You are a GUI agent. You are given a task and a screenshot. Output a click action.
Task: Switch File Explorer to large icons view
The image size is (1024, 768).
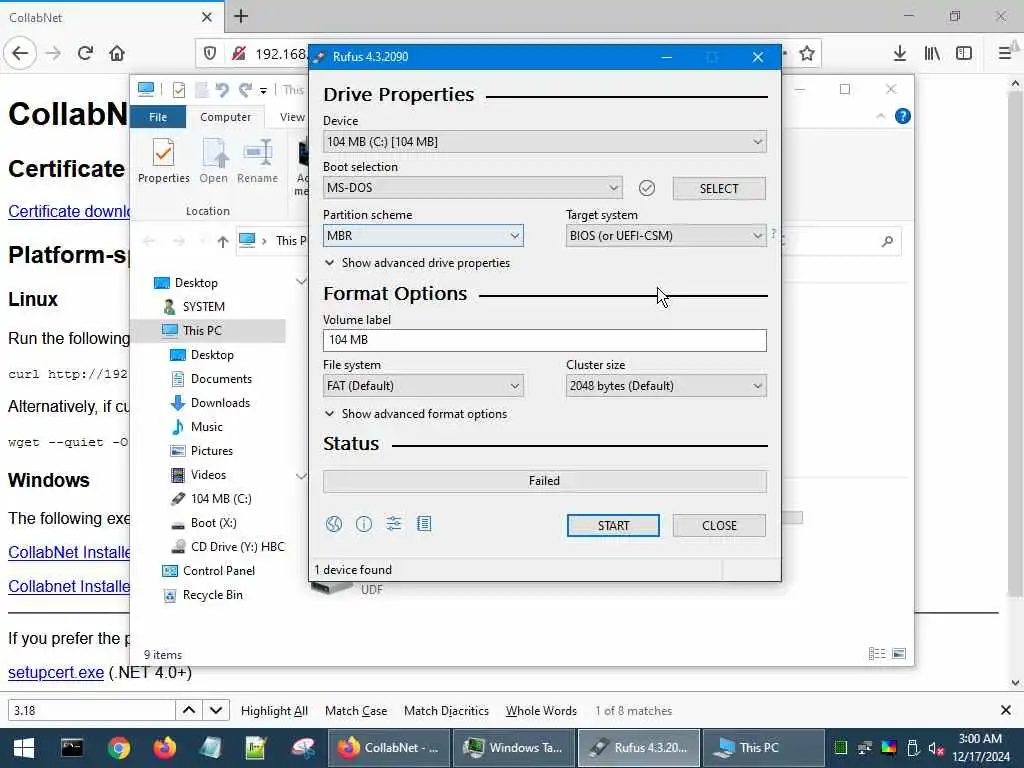click(x=899, y=654)
